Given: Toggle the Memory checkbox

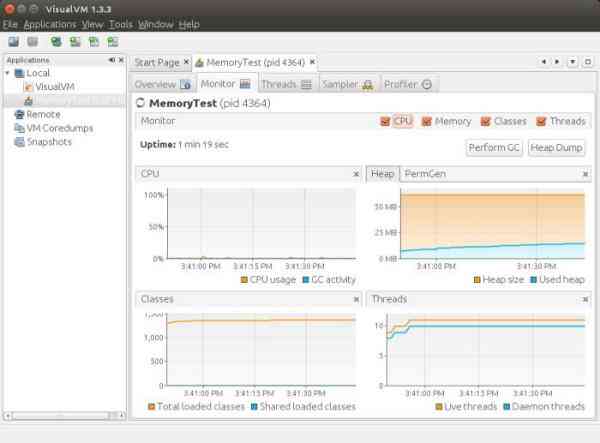Looking at the screenshot, I should click(x=426, y=121).
